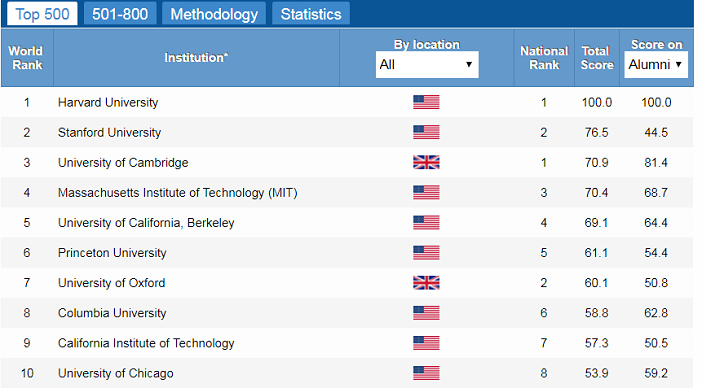Click the UK flag beside University of Cambridge
This screenshot has height=388, width=702.
[x=426, y=162]
